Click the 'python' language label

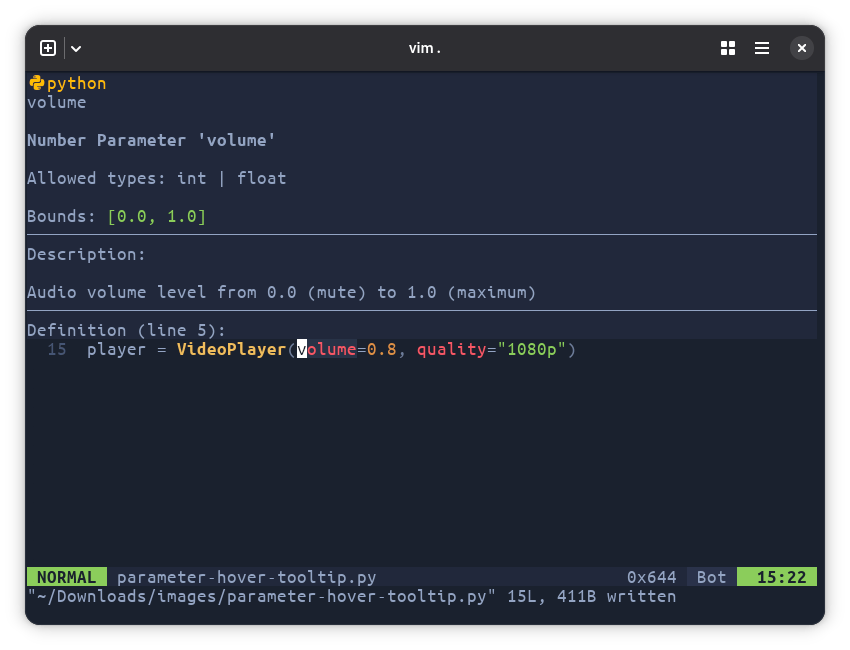(76, 83)
